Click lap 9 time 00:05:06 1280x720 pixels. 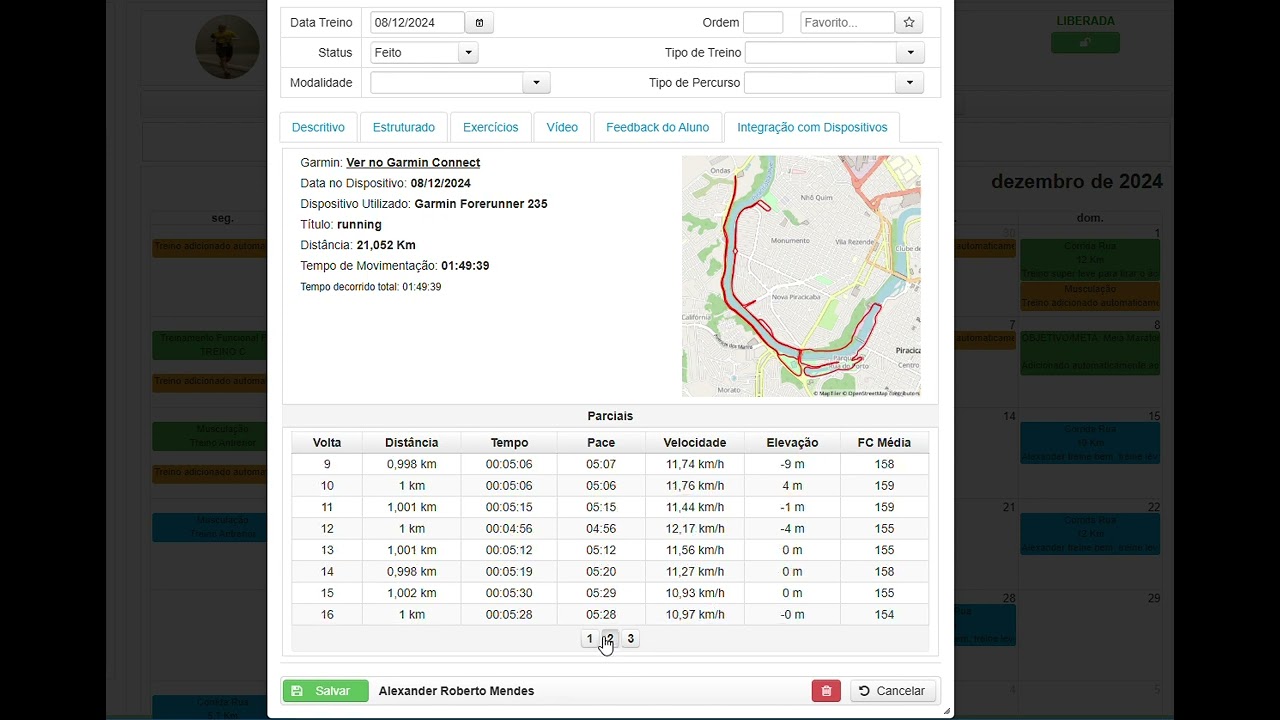pos(509,464)
